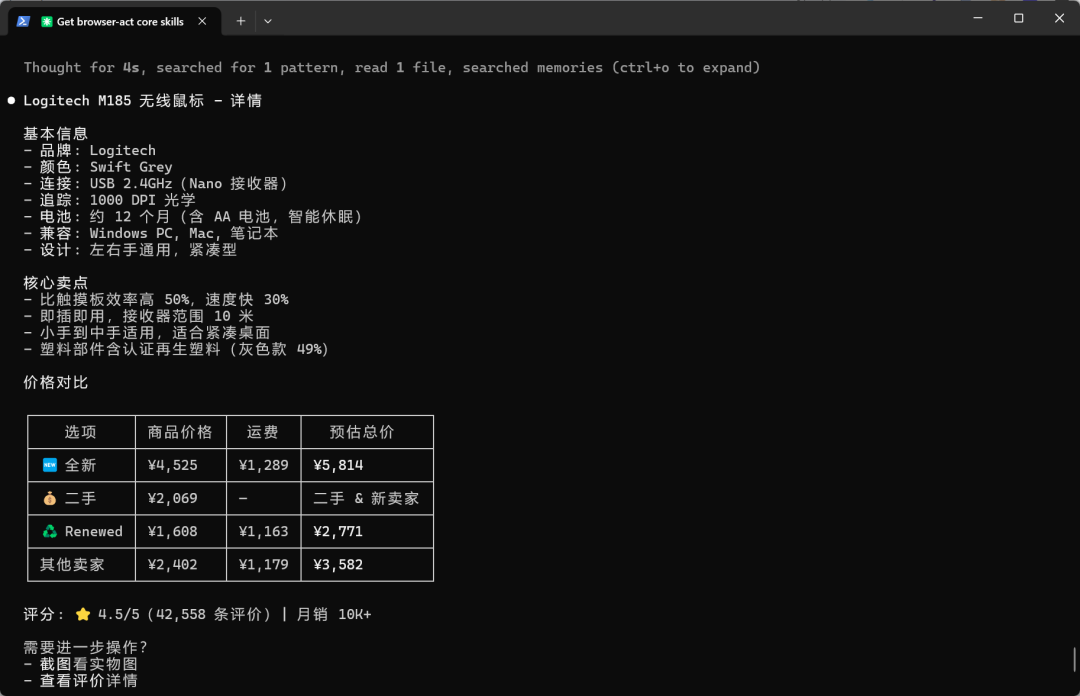Click the 'Logitech M185 无线鼠标 - 详情' heading
Screen dimensions: 1080x696
[x=143, y=101]
